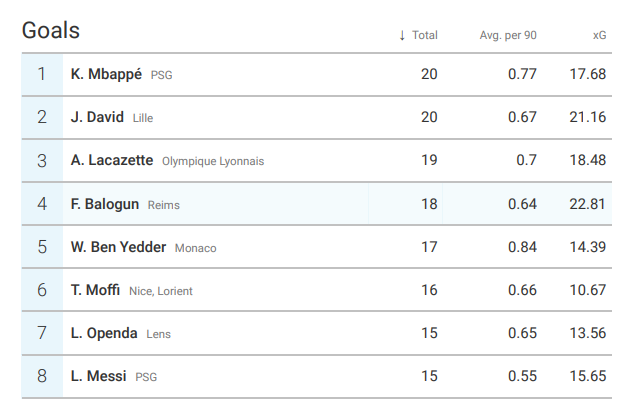Select W. Ben Yedder row
The height and width of the screenshot is (408, 628).
tap(118, 247)
